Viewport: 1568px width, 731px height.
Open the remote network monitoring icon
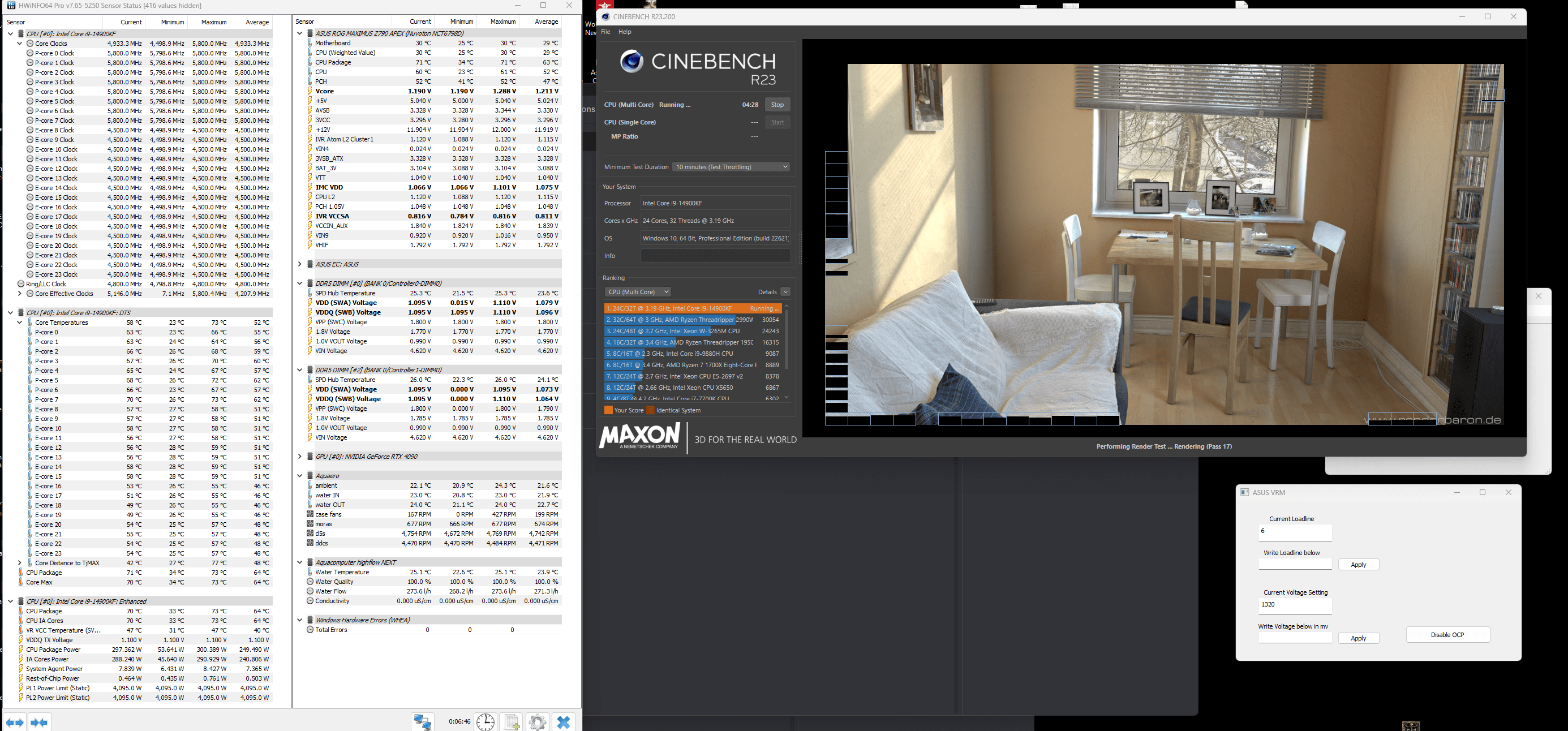coord(423,722)
